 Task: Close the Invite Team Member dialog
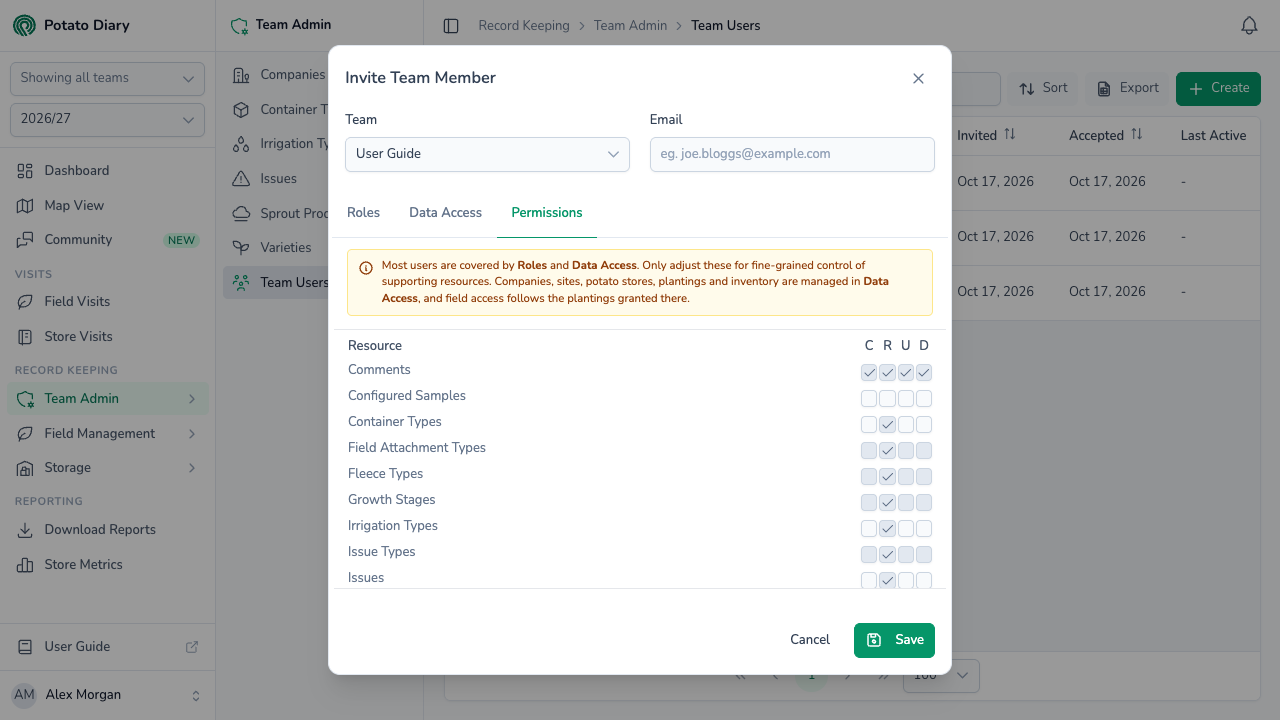tap(918, 78)
